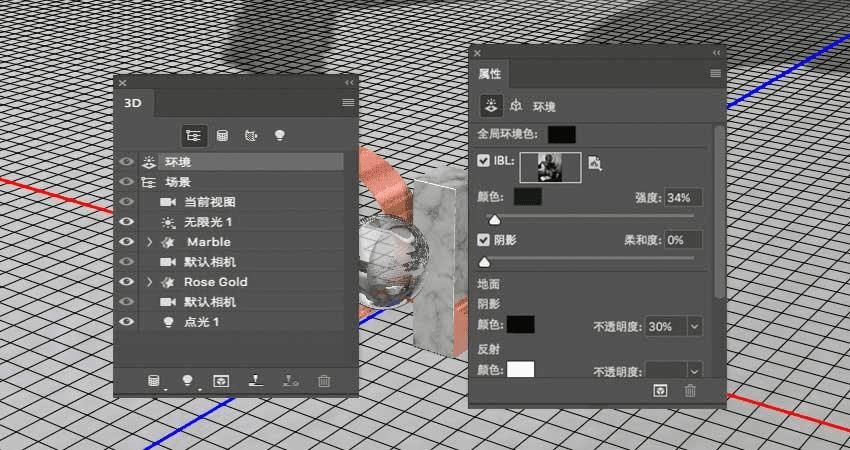Image resolution: width=850 pixels, height=450 pixels.
Task: Disable the IBL checkbox
Action: pyautogui.click(x=484, y=161)
